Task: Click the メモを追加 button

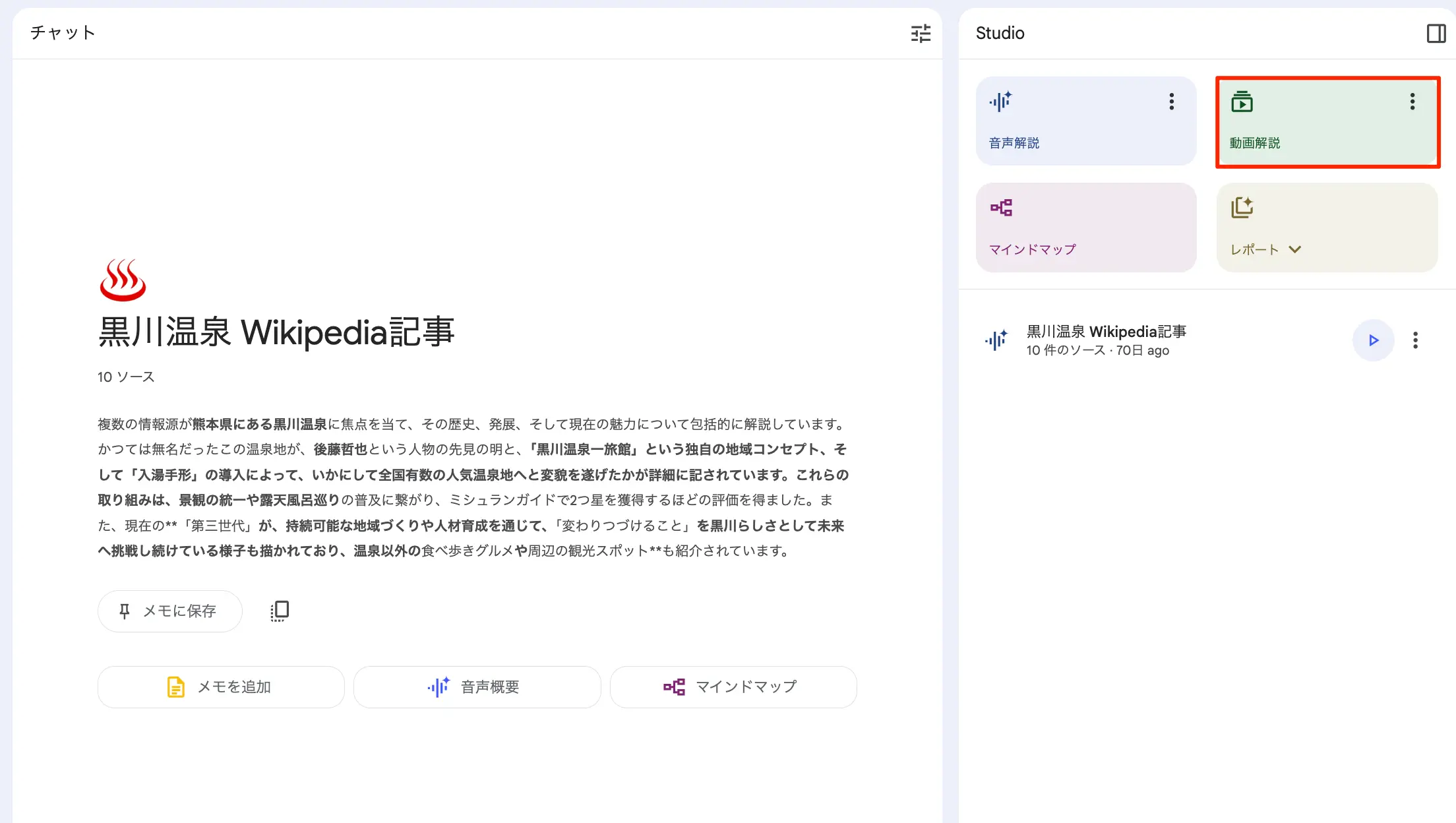Action: click(x=221, y=687)
